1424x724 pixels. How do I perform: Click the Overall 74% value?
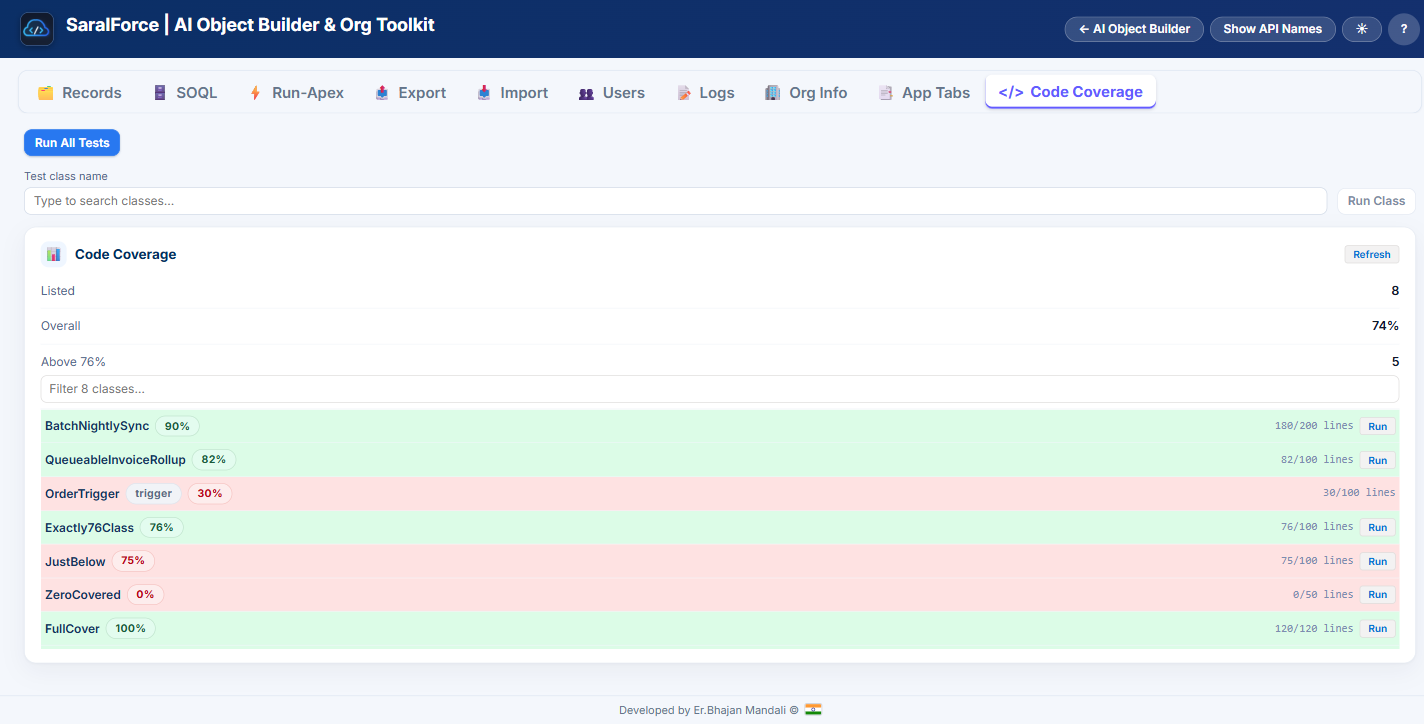point(1385,326)
